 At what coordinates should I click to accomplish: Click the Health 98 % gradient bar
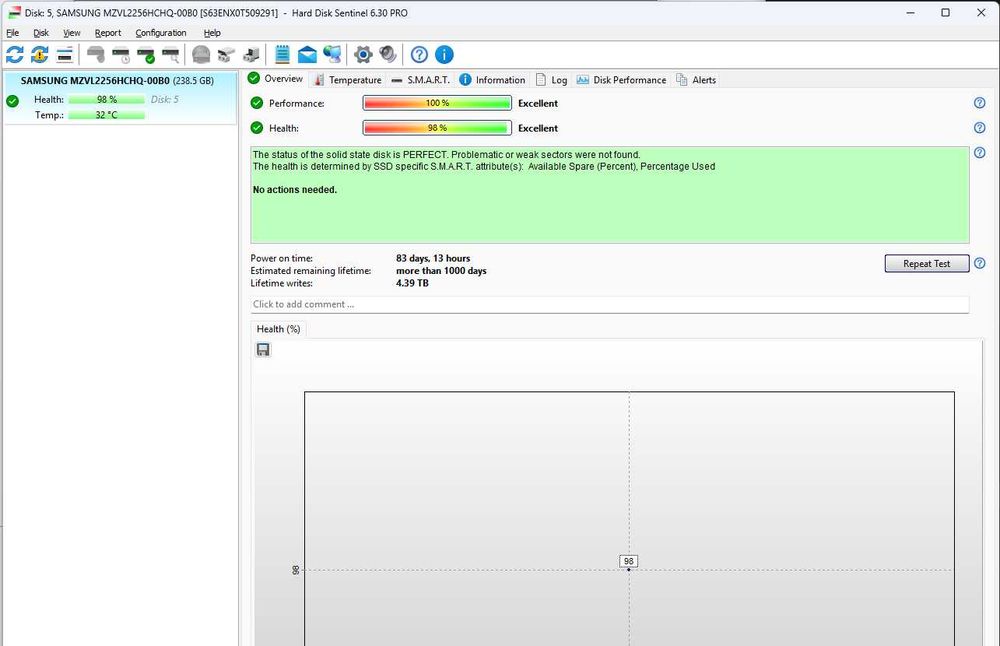437,128
